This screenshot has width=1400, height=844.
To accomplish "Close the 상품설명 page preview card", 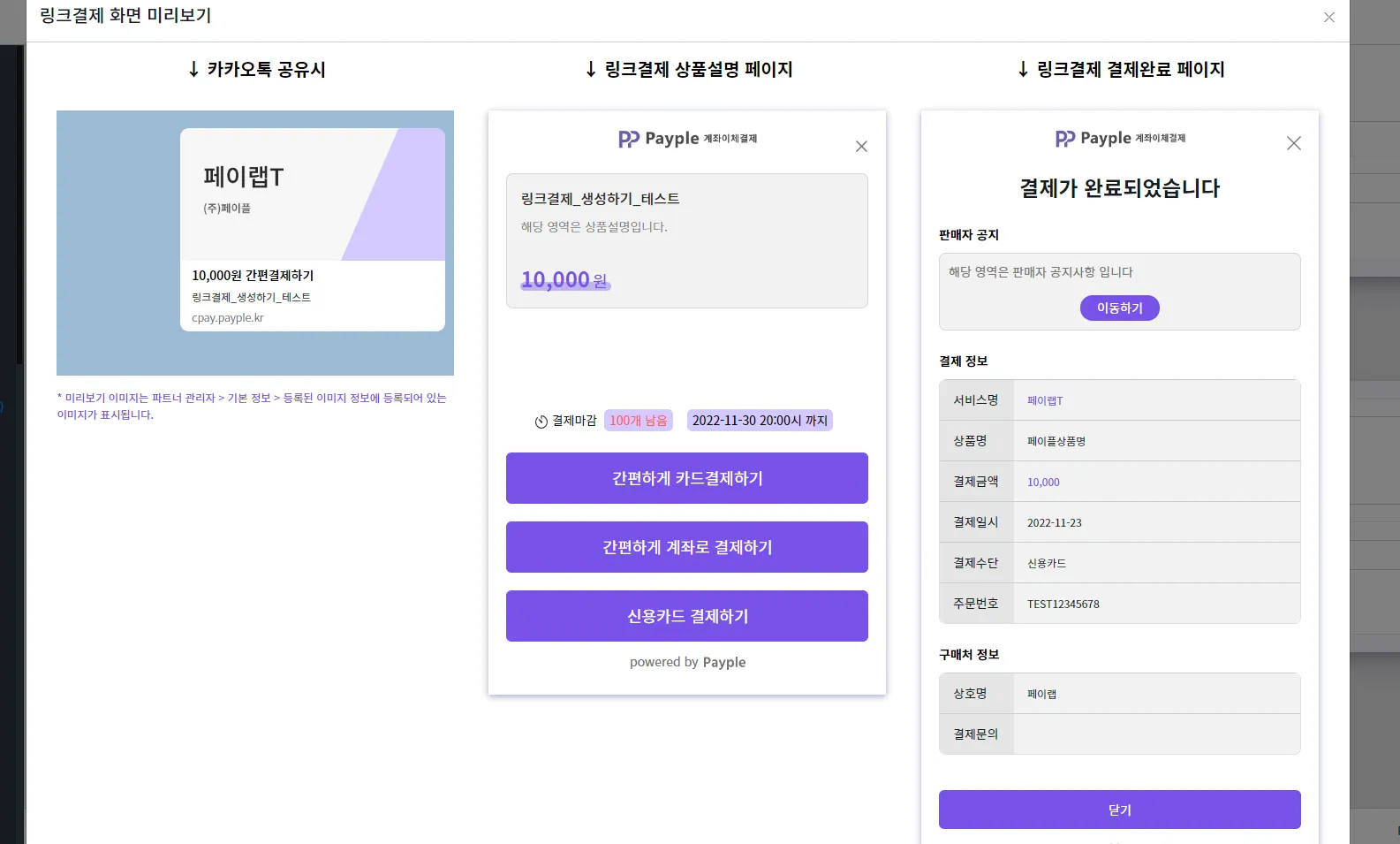I will pos(861,147).
